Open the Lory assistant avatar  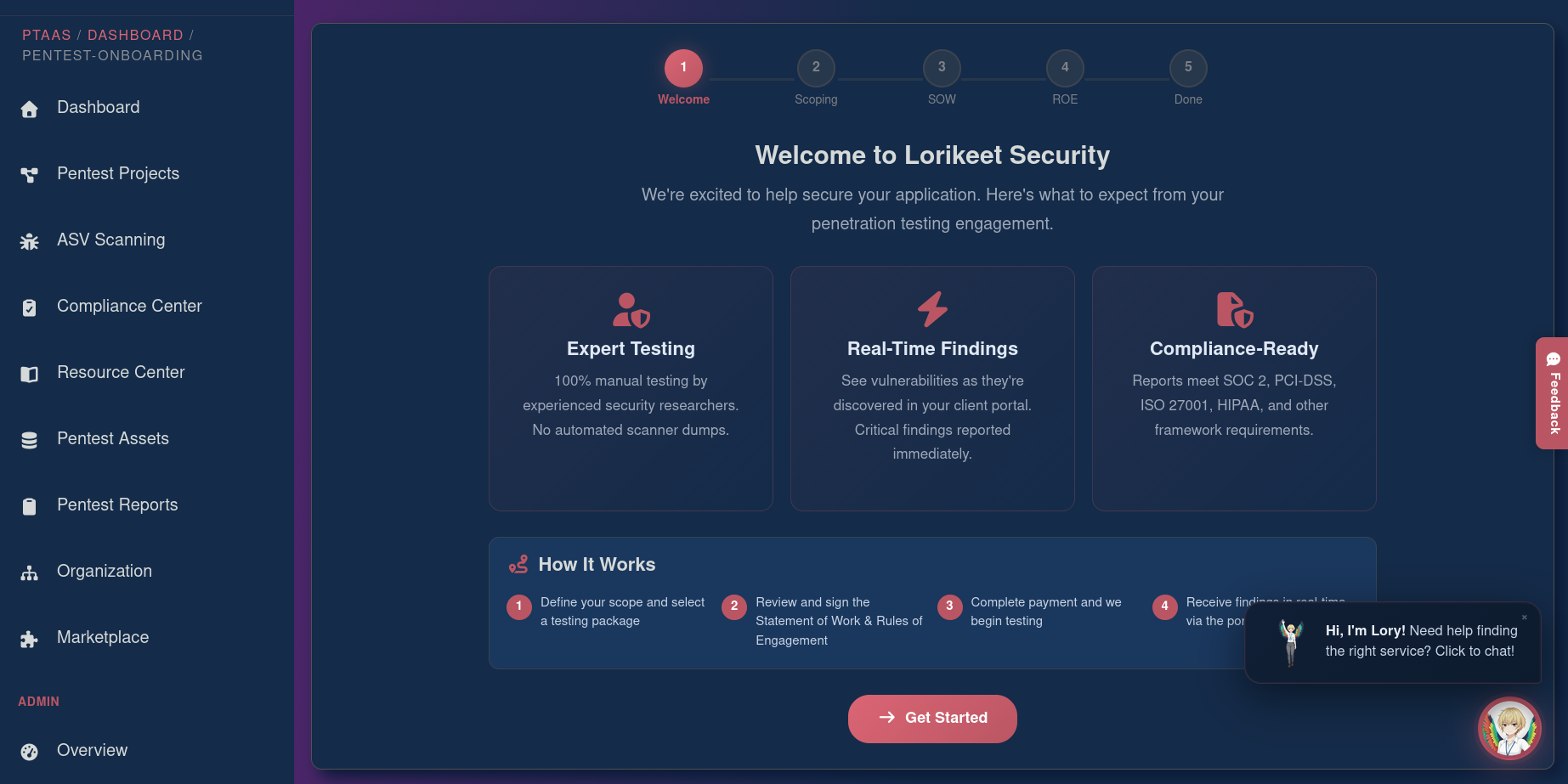click(x=1509, y=728)
